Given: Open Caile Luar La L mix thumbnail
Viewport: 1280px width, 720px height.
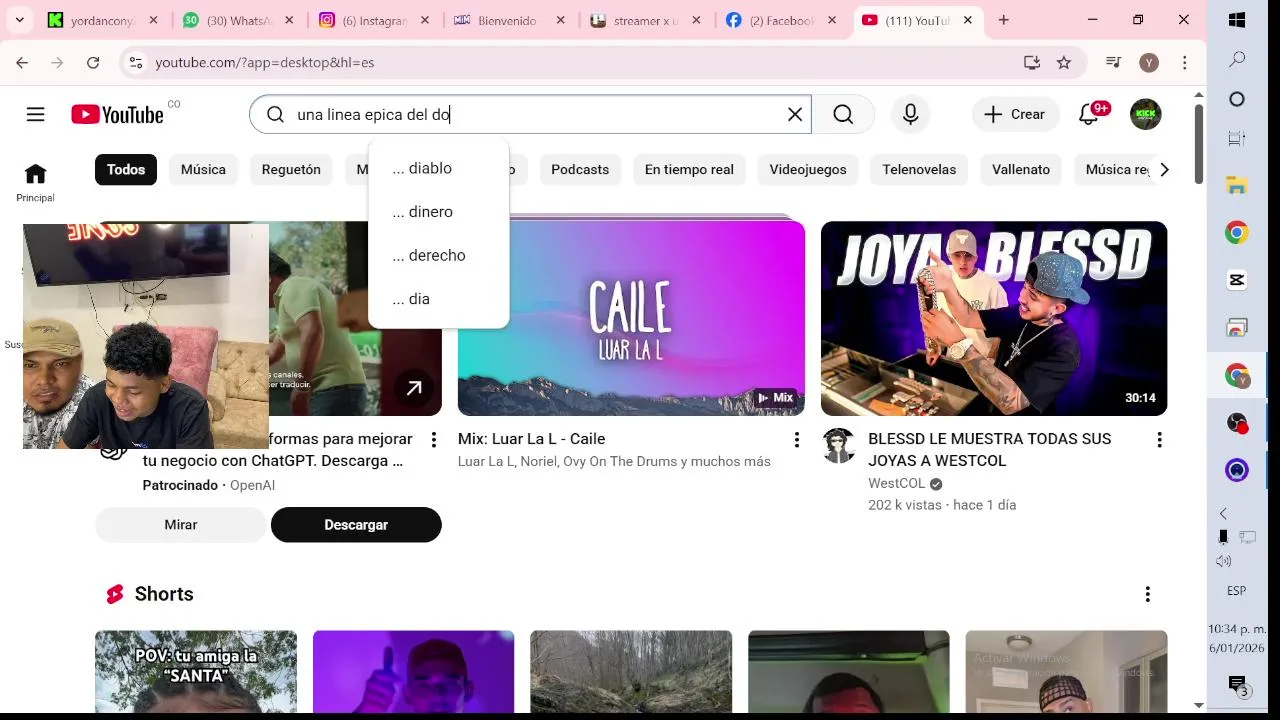Looking at the screenshot, I should [631, 318].
